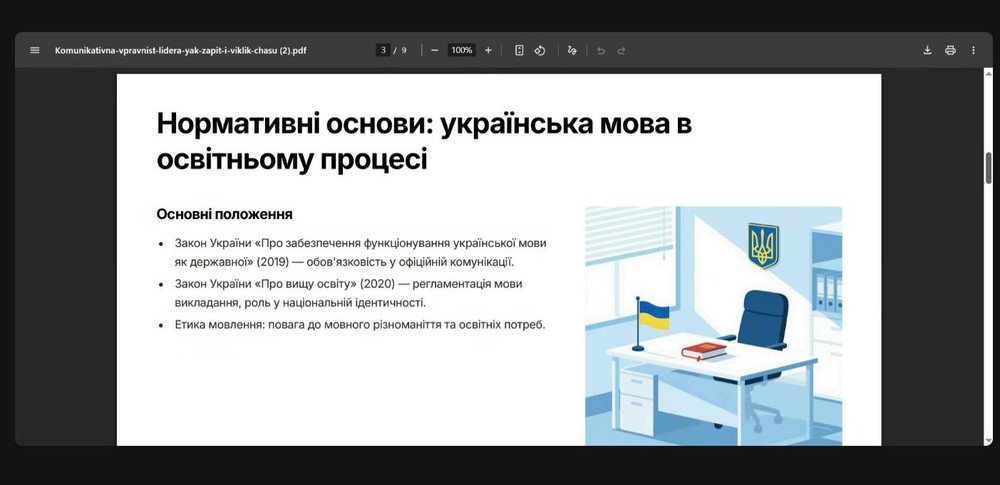
Task: Click the vertical scrollbar thumb
Action: click(988, 167)
